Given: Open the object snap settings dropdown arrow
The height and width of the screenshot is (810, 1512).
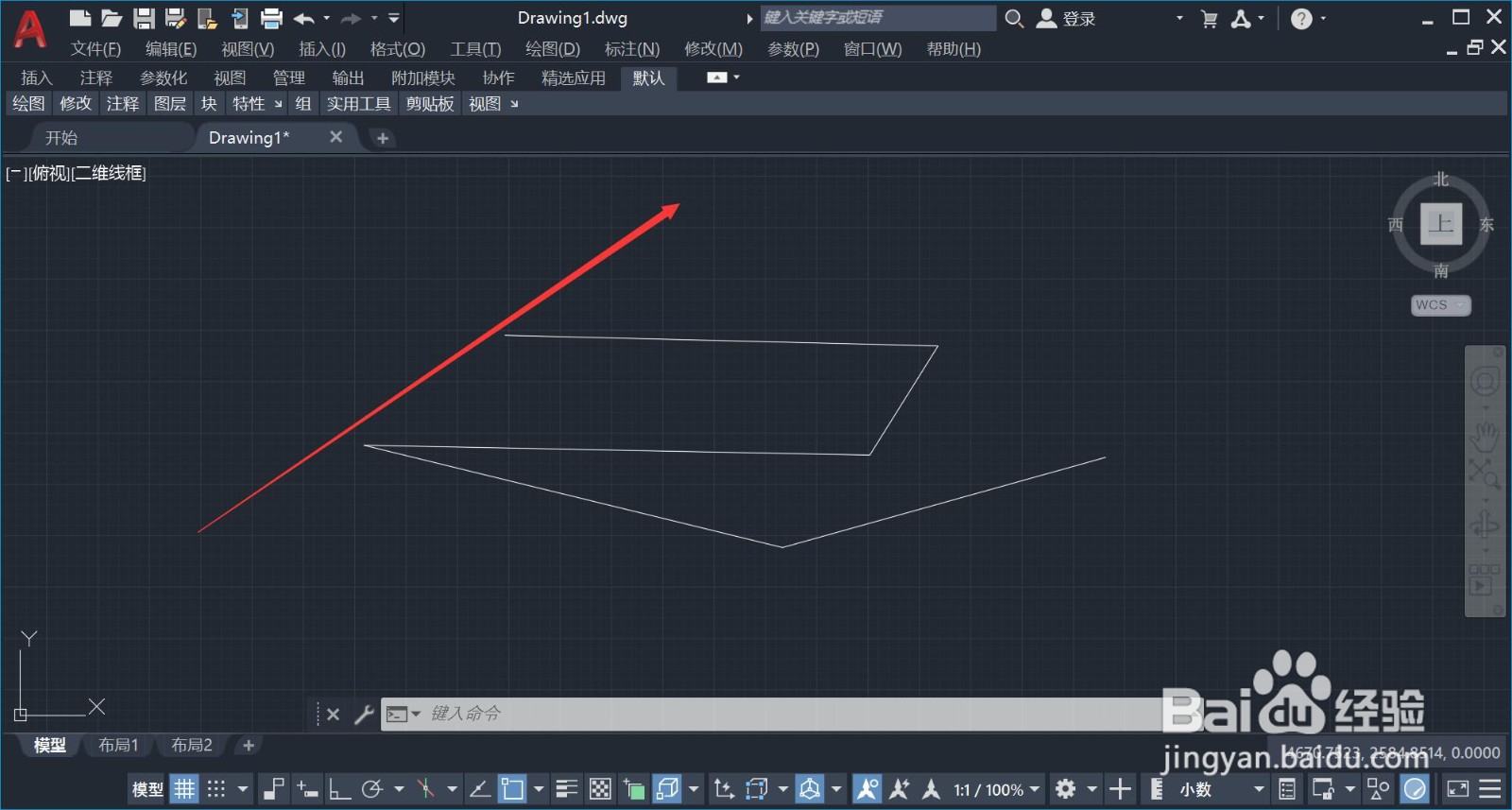Looking at the screenshot, I should click(539, 788).
